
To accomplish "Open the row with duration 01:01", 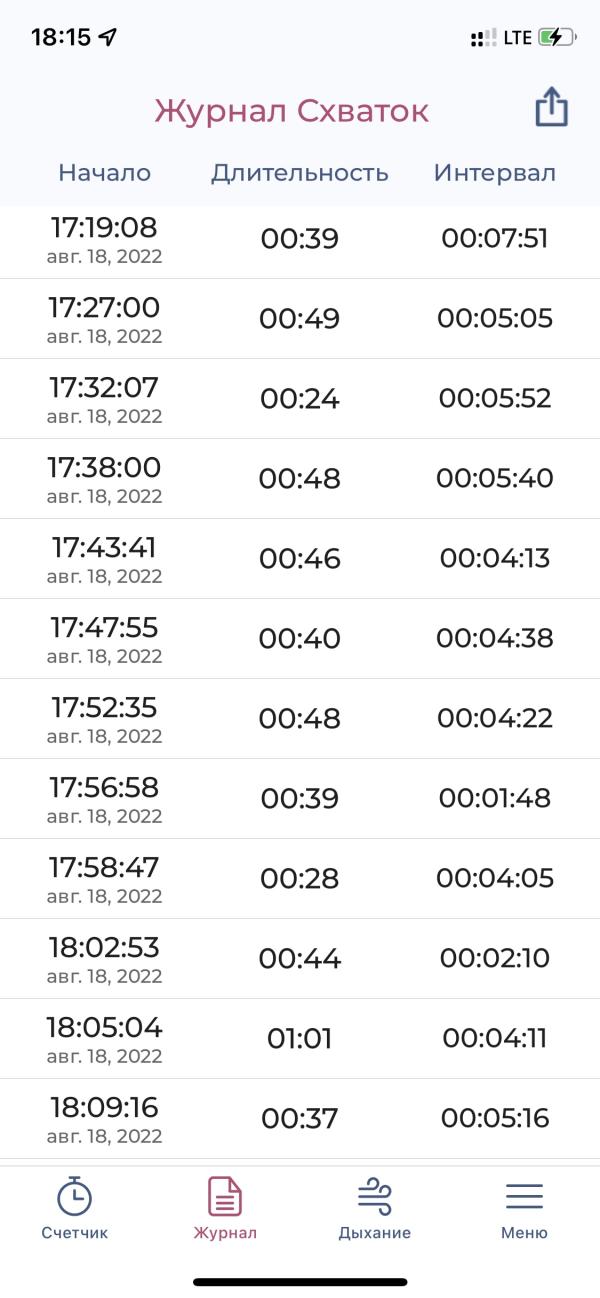I will (300, 1039).
